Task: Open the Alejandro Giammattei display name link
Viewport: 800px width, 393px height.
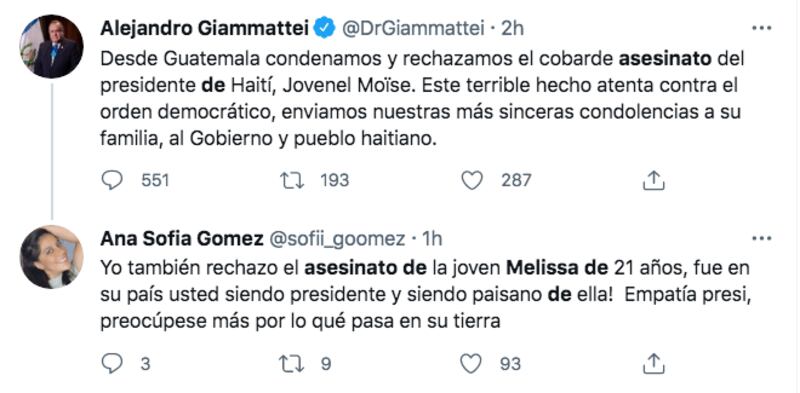Action: click(x=205, y=29)
